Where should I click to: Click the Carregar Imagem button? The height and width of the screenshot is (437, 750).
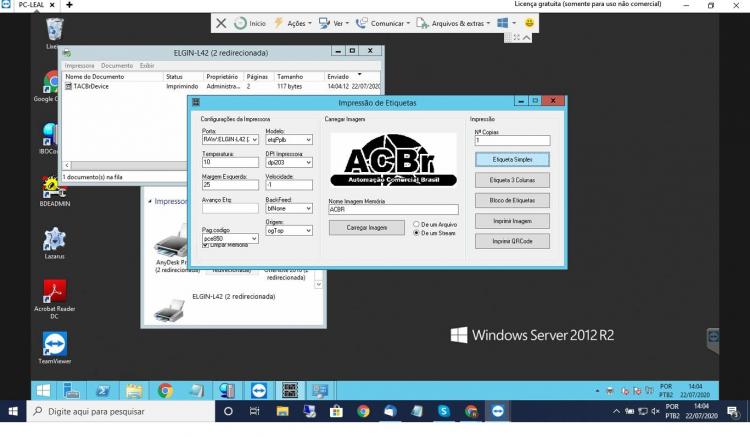click(367, 228)
